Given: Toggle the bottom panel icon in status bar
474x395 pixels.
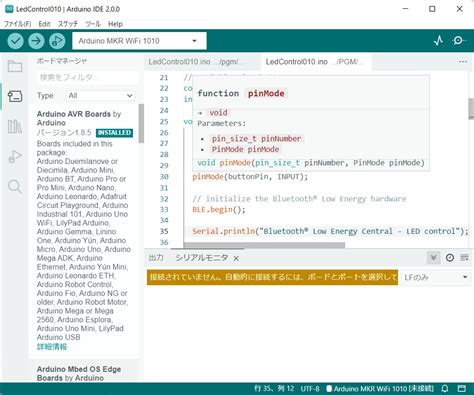Looking at the screenshot, I should click(462, 389).
